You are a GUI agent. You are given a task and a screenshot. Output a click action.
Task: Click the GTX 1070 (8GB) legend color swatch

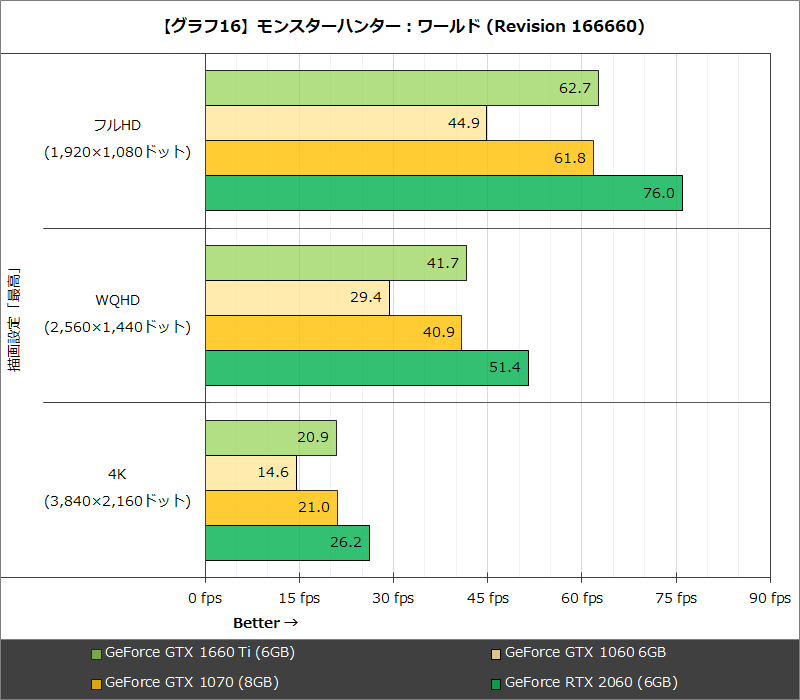tap(96, 684)
